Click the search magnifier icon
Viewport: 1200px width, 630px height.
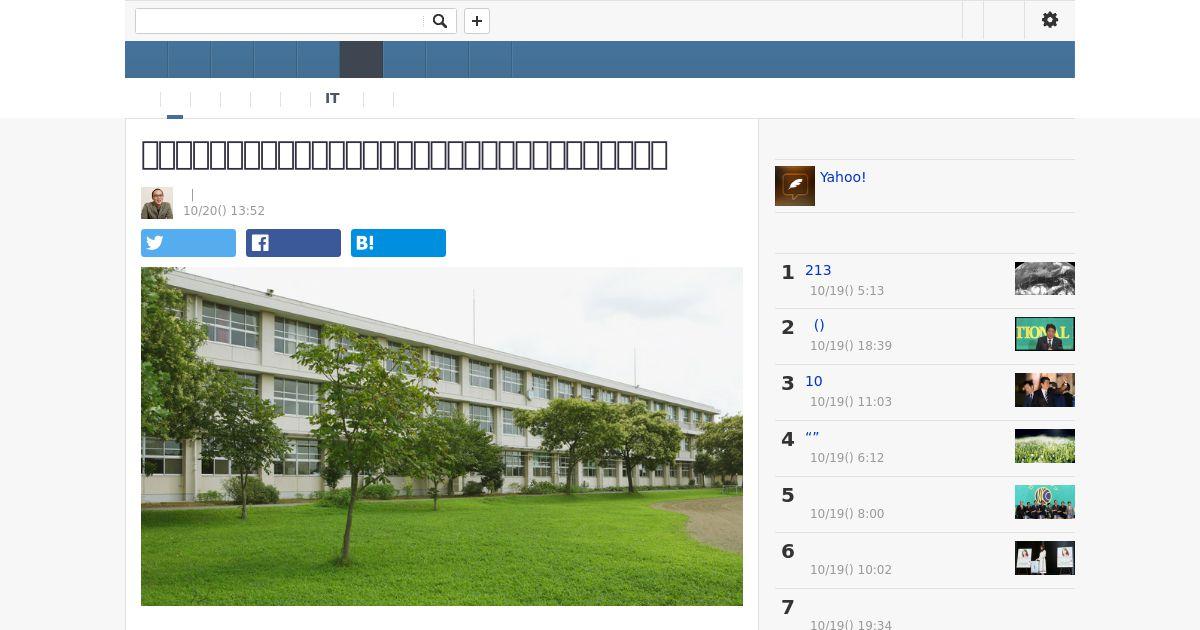(440, 21)
